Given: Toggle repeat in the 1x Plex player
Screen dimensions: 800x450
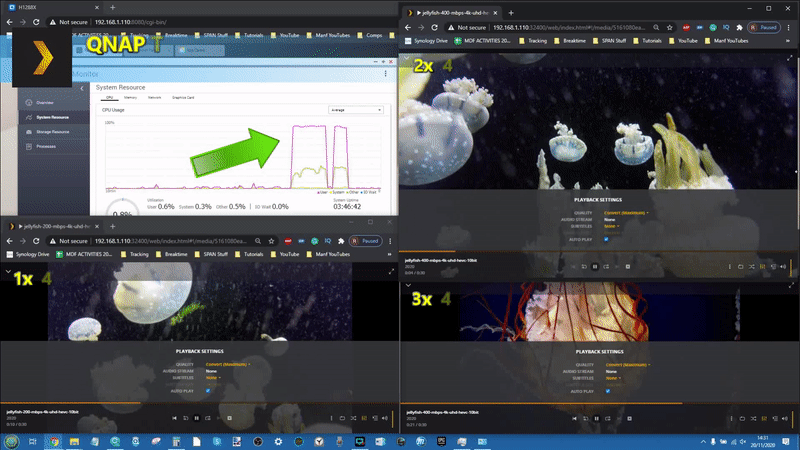Looking at the screenshot, I should pos(342,418).
